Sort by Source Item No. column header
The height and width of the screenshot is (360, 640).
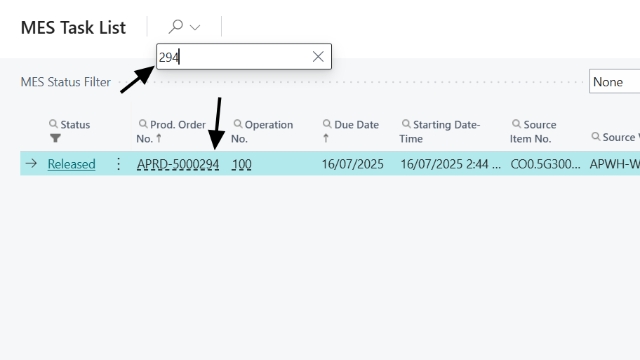point(533,131)
